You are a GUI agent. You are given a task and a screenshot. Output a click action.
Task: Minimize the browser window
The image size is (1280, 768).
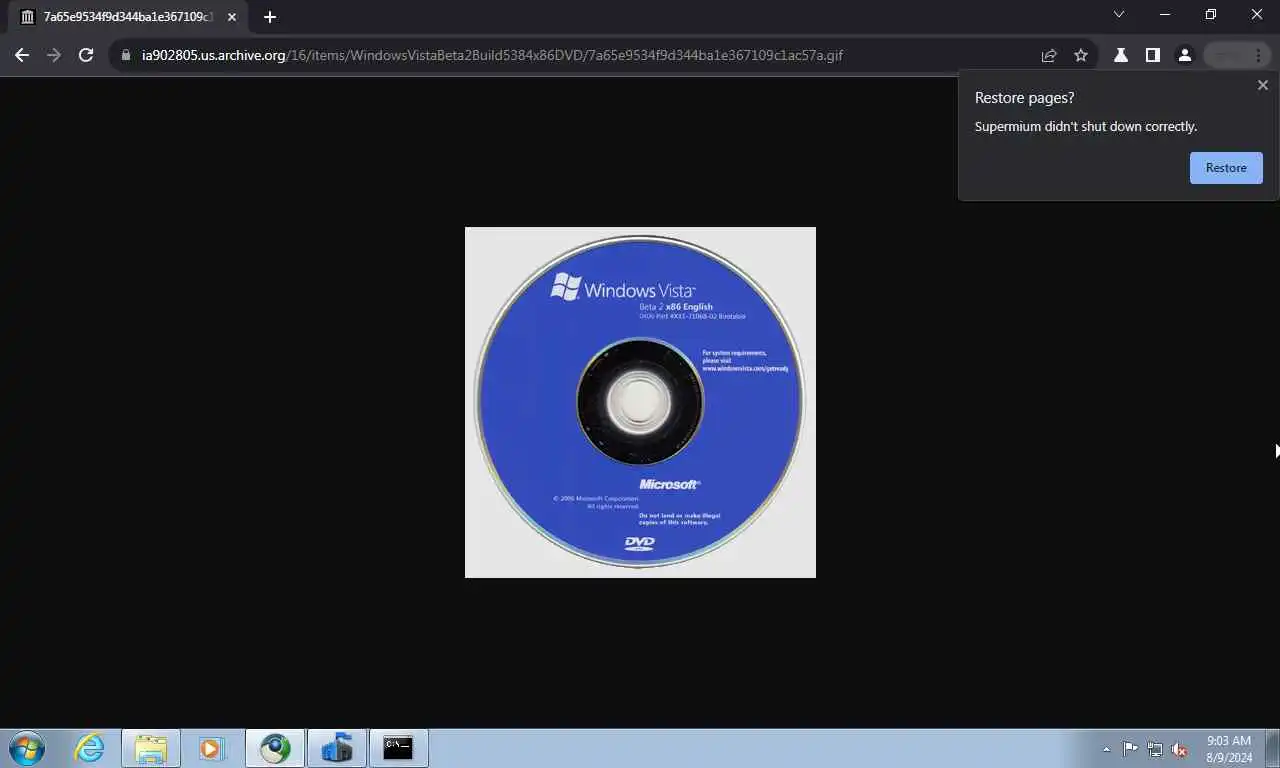(1165, 15)
